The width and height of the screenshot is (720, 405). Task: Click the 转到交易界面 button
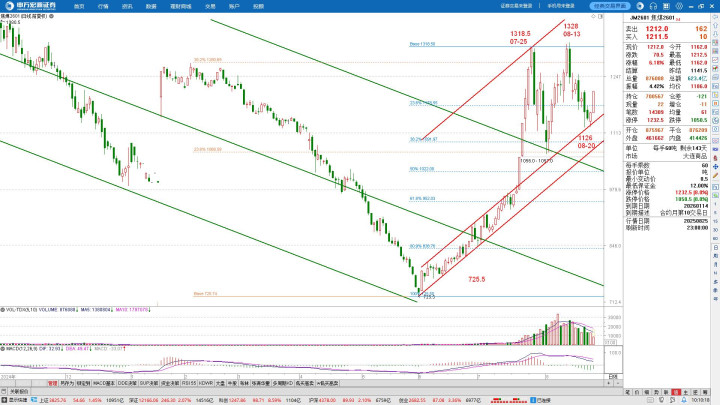(x=611, y=5)
